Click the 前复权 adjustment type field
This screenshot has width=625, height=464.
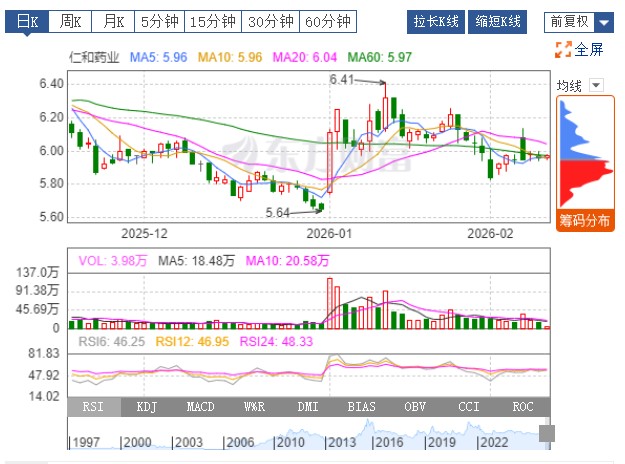(569, 22)
